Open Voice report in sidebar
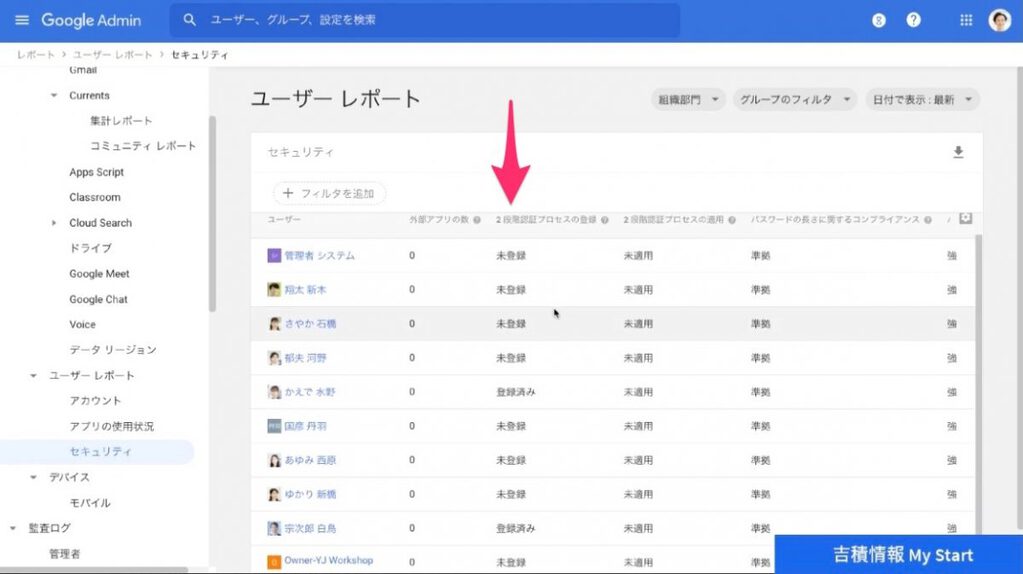The width and height of the screenshot is (1023, 574). click(x=82, y=325)
